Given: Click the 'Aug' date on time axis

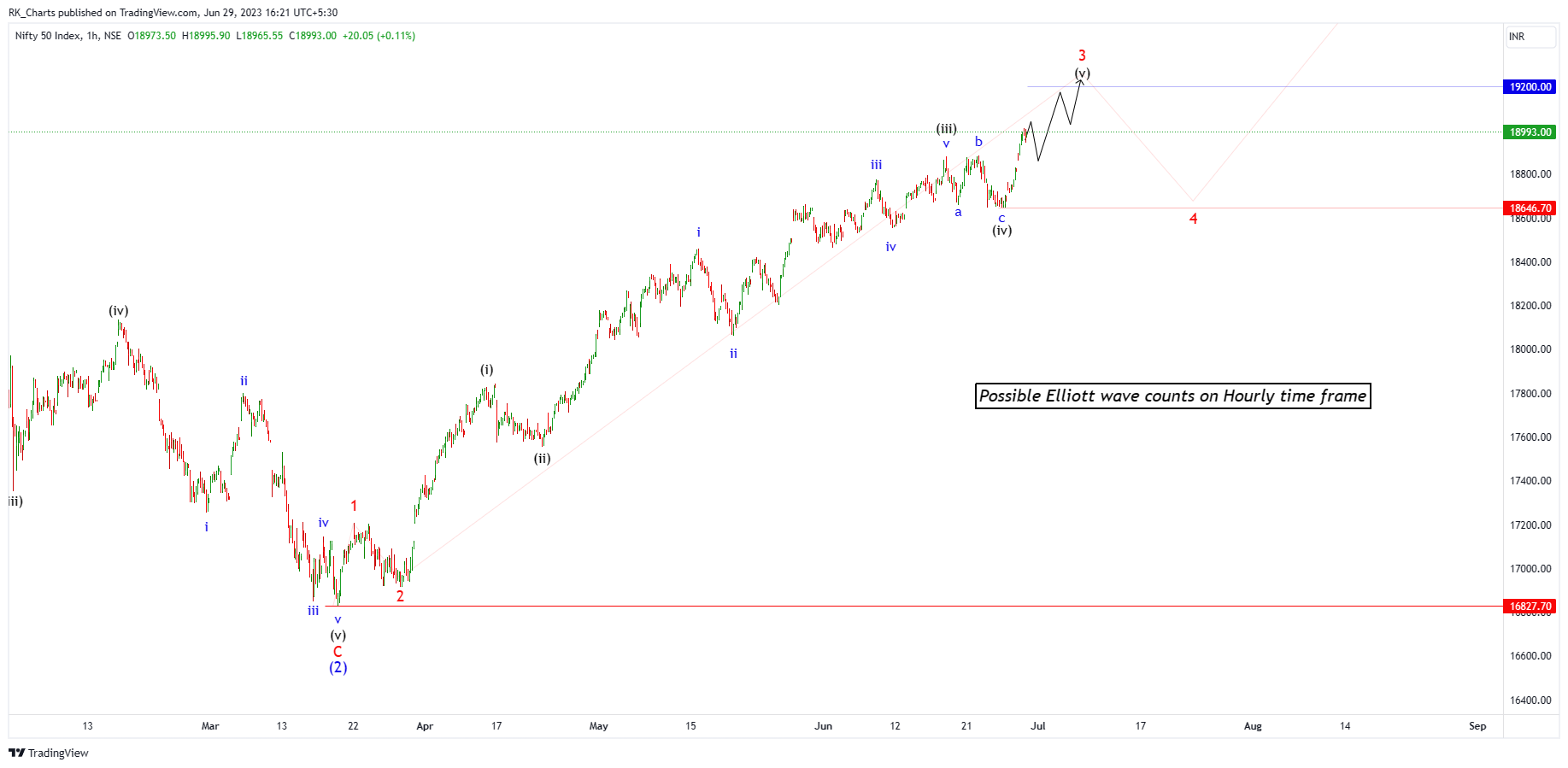Looking at the screenshot, I should click(x=1253, y=726).
